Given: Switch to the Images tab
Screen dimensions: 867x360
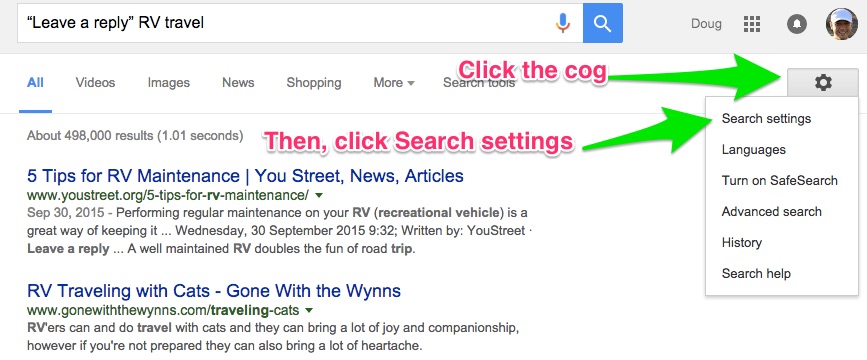Looking at the screenshot, I should 169,83.
